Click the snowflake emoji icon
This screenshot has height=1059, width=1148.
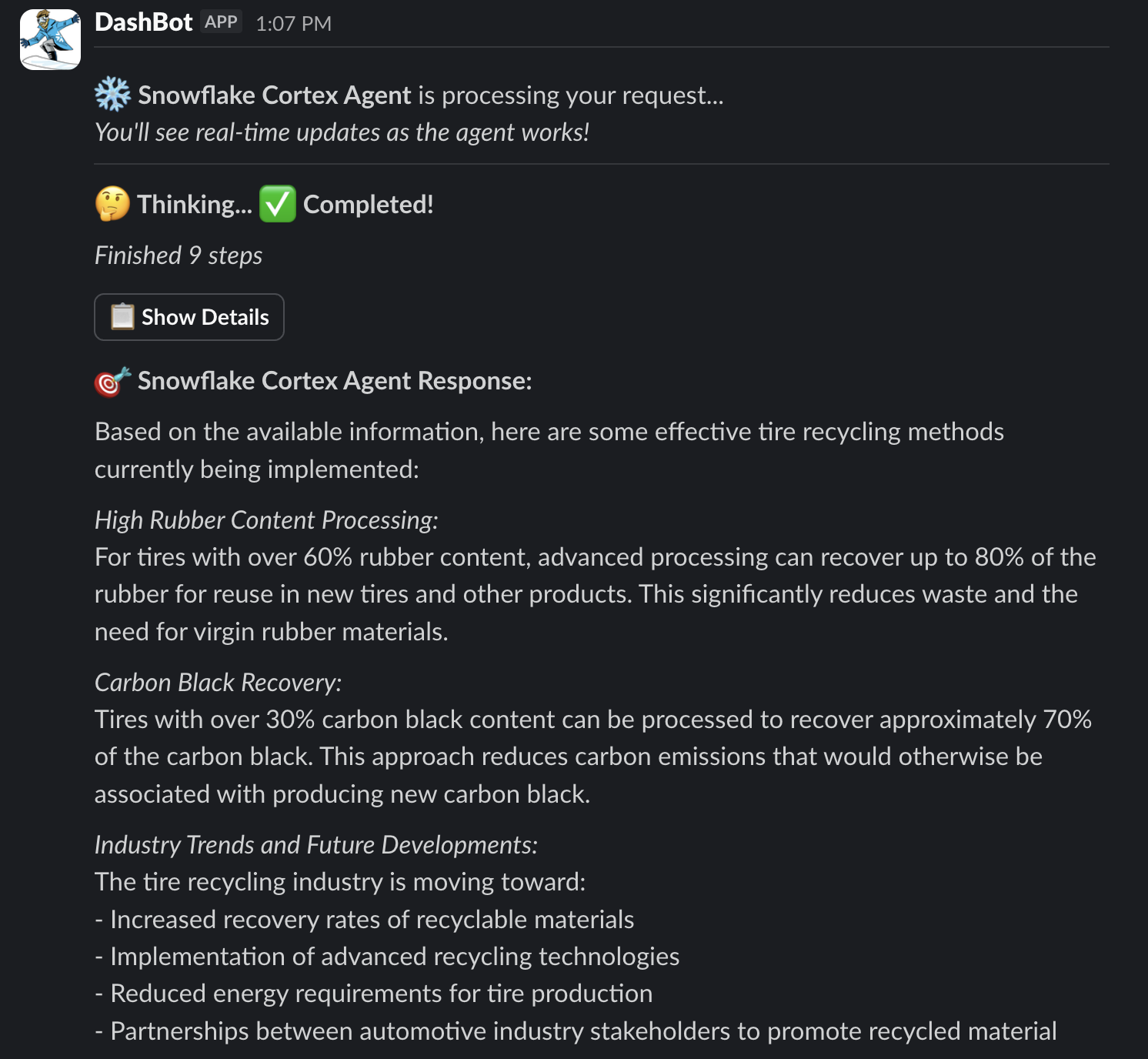coord(112,95)
